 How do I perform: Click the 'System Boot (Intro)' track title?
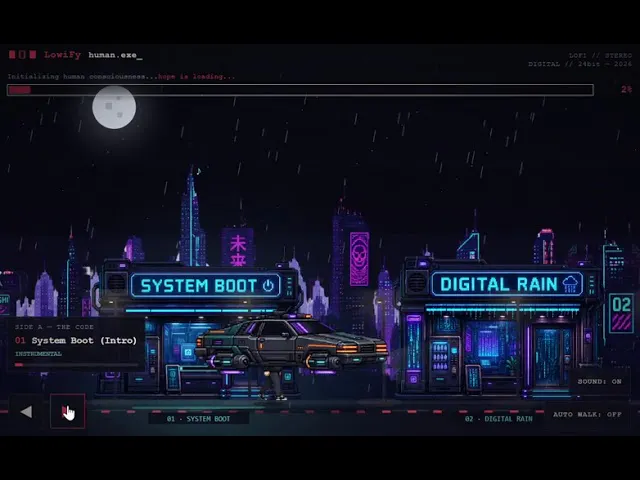[x=84, y=340]
